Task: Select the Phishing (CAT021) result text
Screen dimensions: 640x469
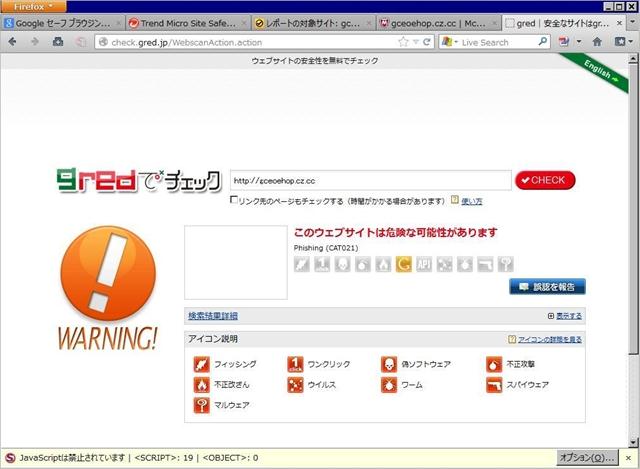Action: [x=326, y=248]
